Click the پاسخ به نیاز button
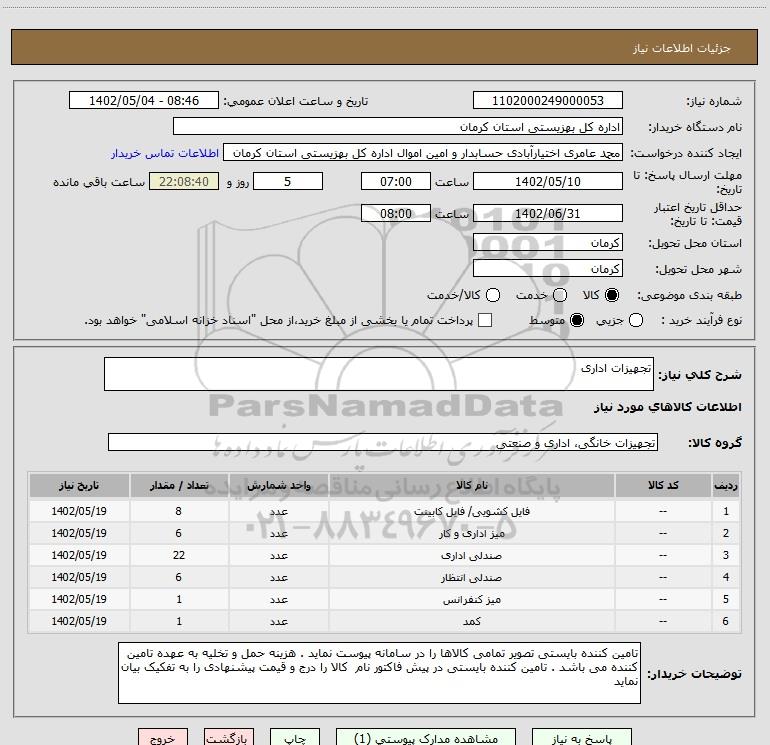Image resolution: width=770 pixels, height=745 pixels. tap(581, 738)
